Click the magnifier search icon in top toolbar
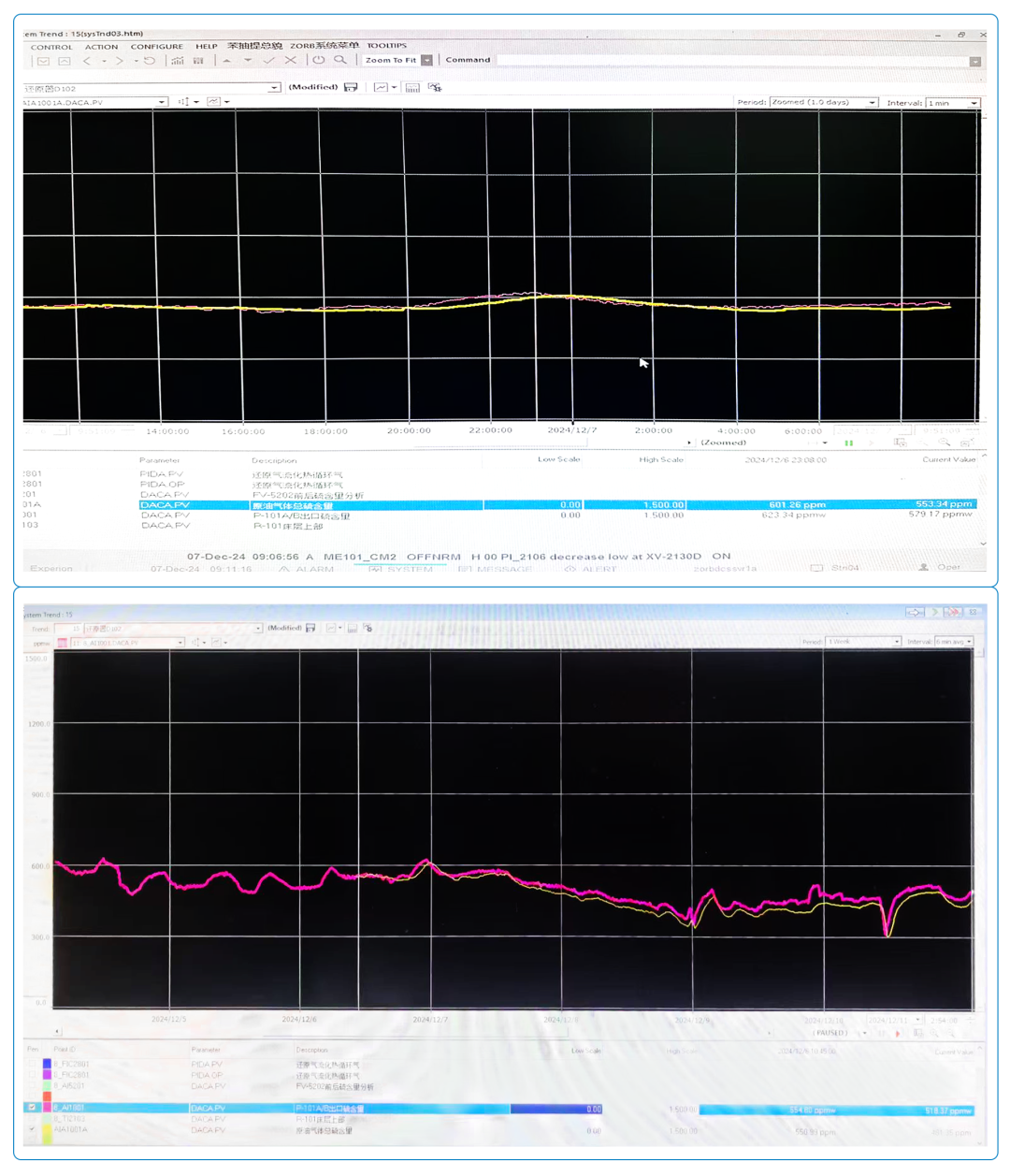Screen dimensions: 1010x1176 340,60
